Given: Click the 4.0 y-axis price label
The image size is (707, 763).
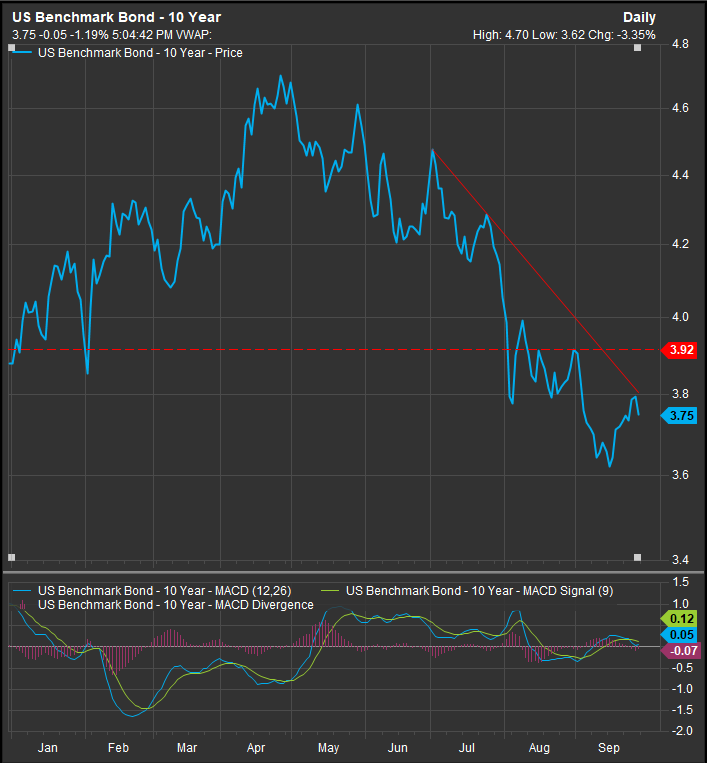Looking at the screenshot, I should click(680, 317).
